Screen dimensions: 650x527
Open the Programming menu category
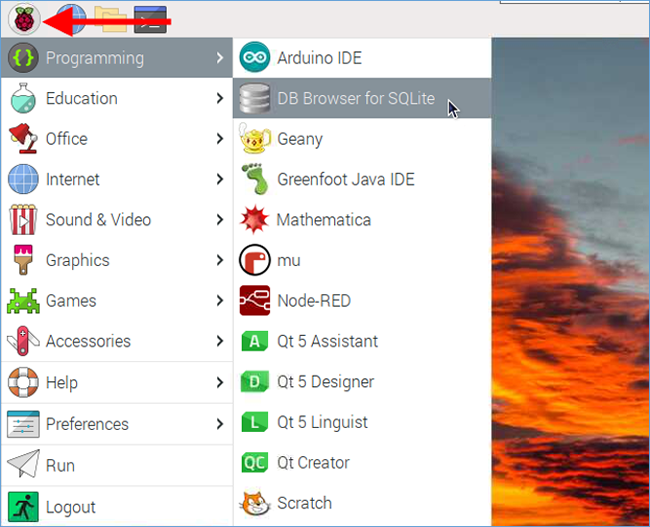click(x=116, y=58)
